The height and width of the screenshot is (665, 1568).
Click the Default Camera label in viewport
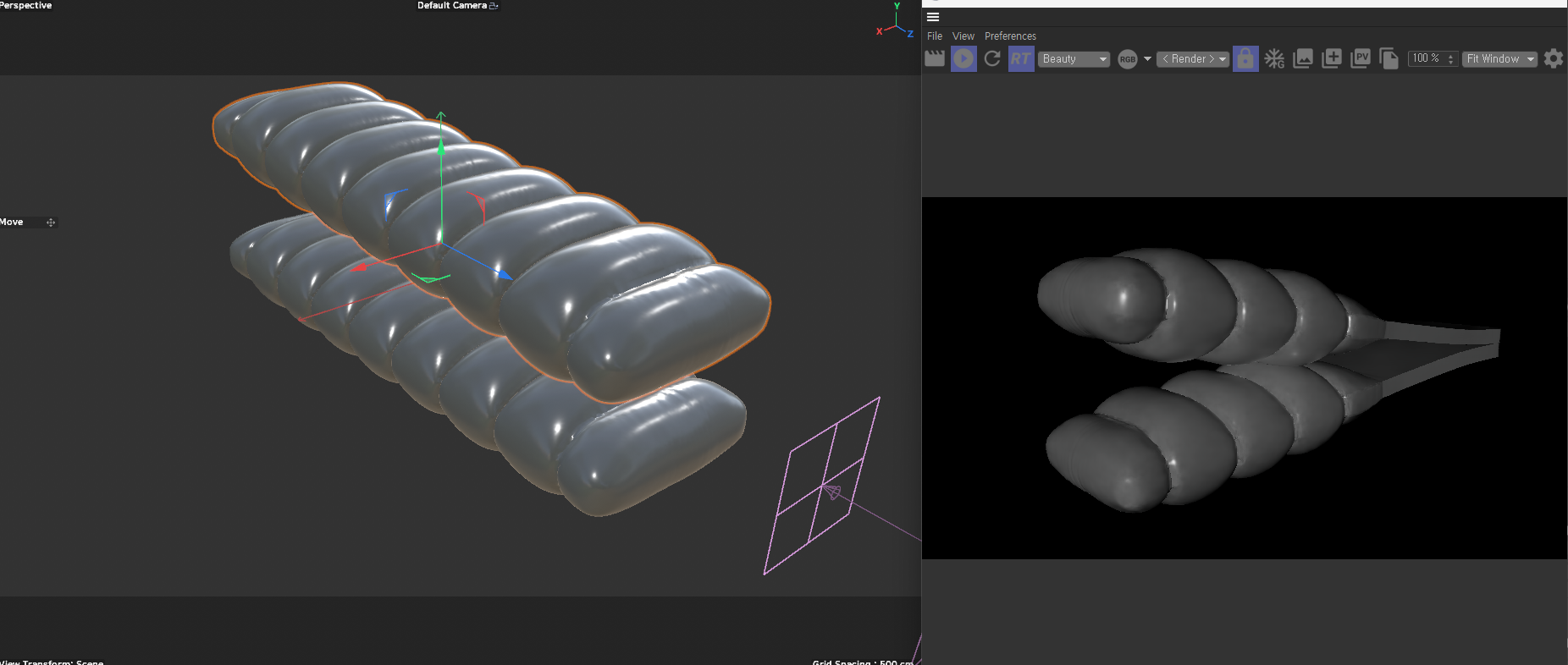coord(452,6)
